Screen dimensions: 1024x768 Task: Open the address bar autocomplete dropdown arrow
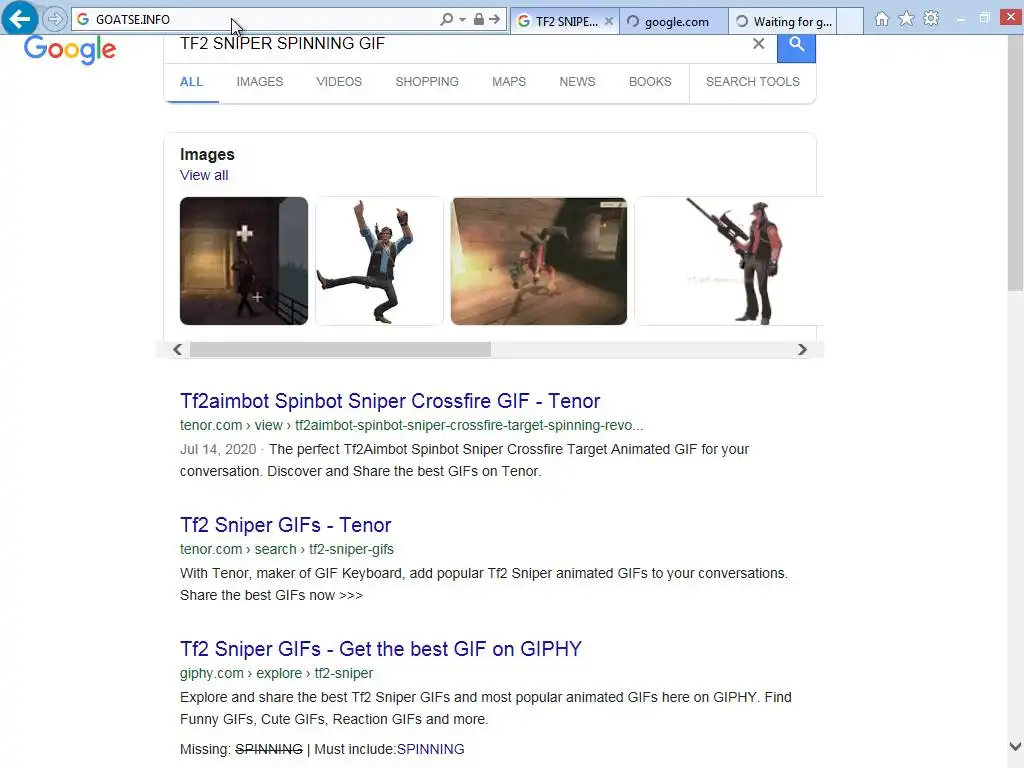point(462,20)
